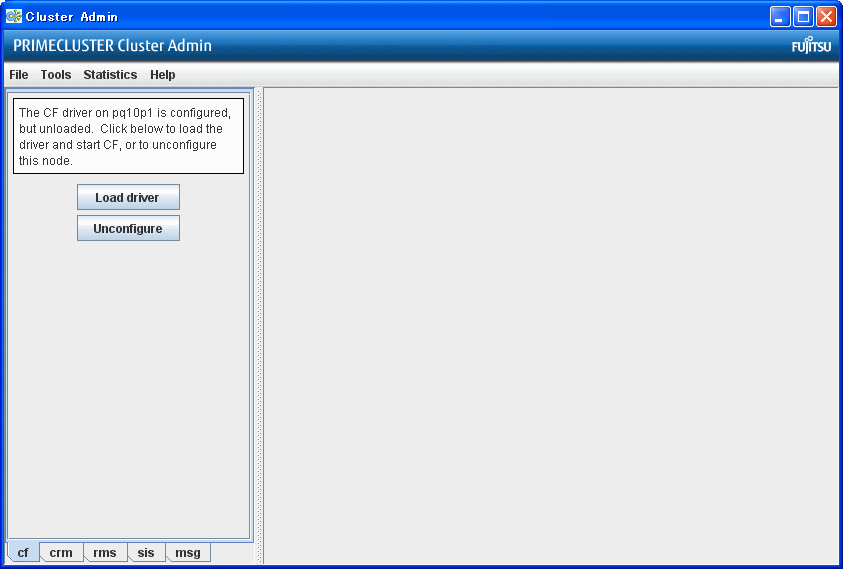The height and width of the screenshot is (569, 843).
Task: Open the Help menu
Action: 162,75
